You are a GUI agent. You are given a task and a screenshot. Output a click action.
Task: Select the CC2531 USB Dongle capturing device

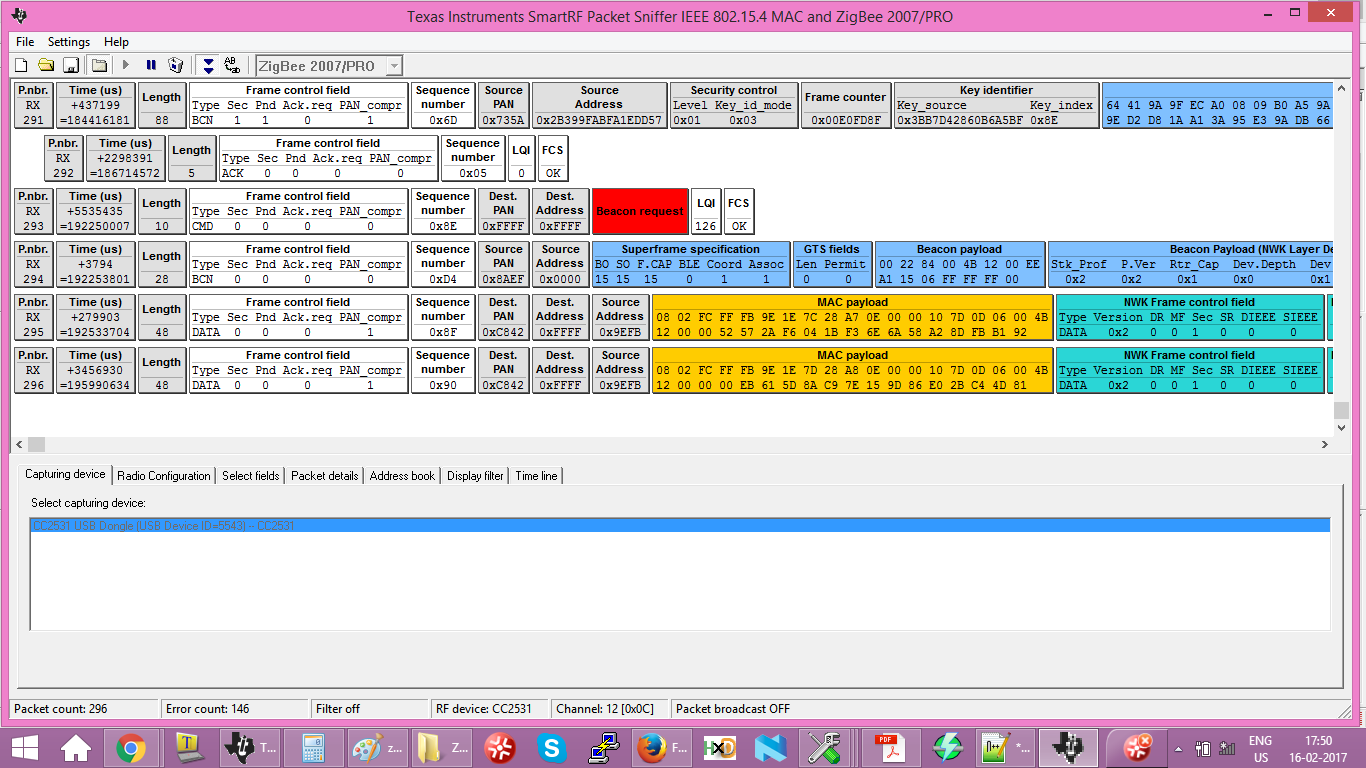click(x=680, y=525)
